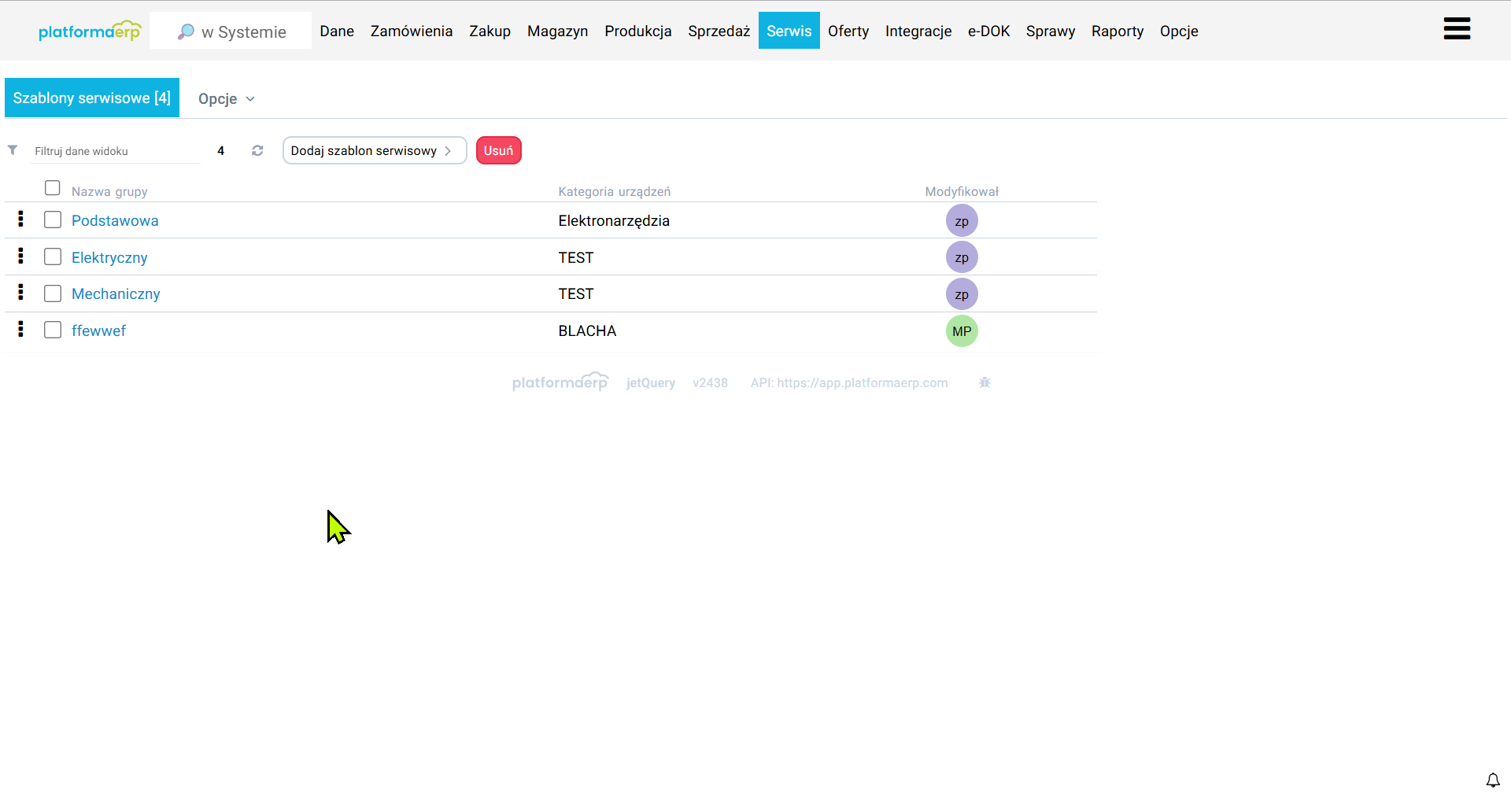Open the hamburger main menu
Viewport: 1511px width, 812px height.
pos(1457,29)
